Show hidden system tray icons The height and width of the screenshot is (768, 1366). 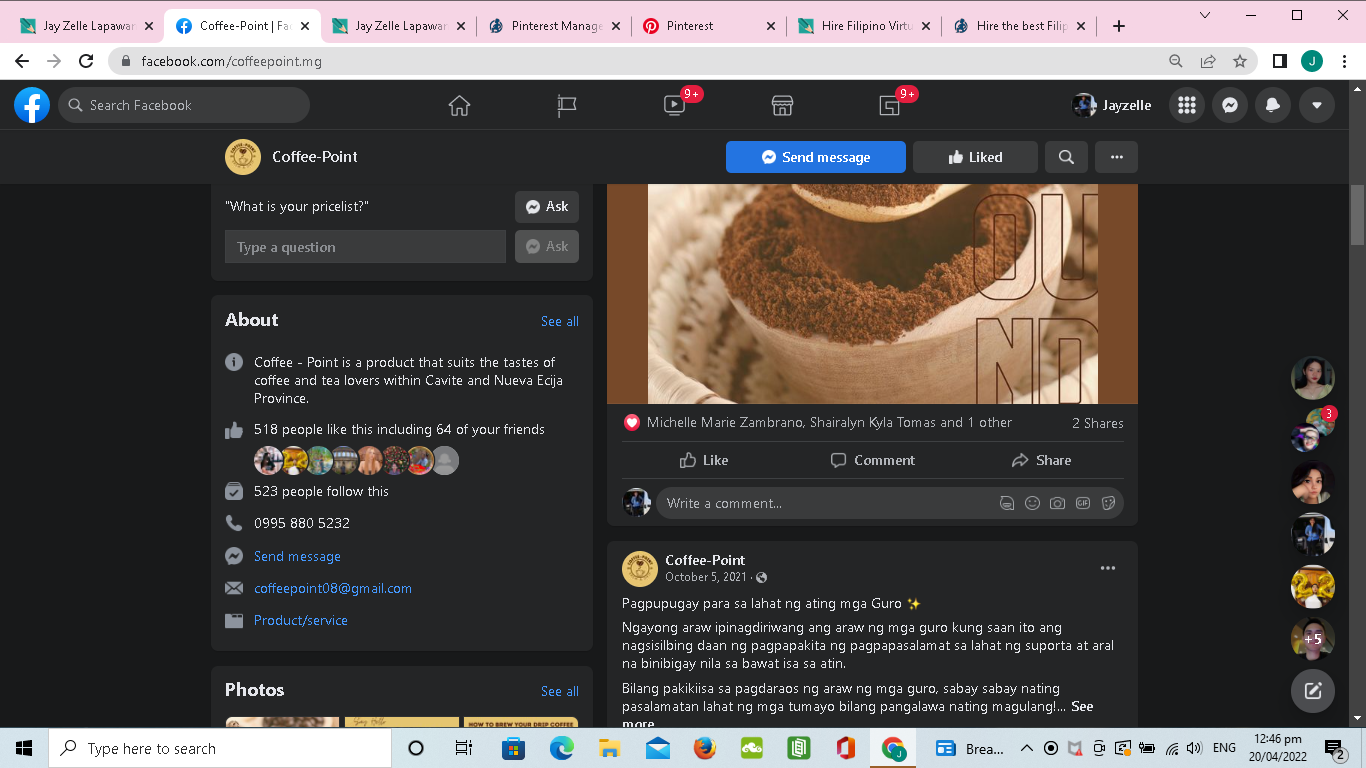[1026, 748]
